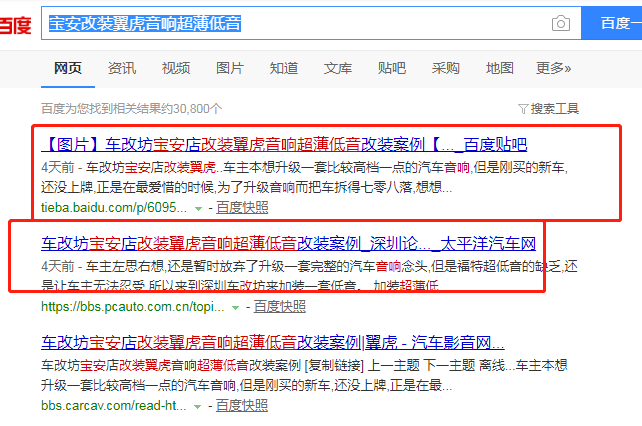
Task: Select the 知道 tab
Action: coord(284,68)
